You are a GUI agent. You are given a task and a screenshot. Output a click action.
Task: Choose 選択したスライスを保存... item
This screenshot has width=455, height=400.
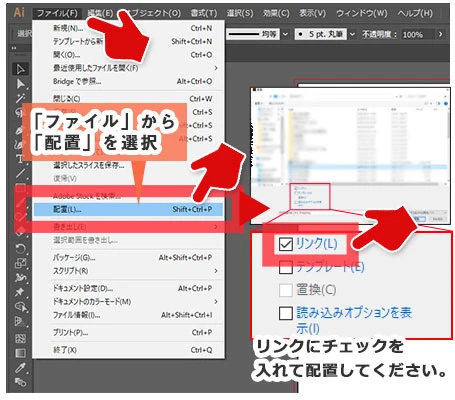pos(128,165)
